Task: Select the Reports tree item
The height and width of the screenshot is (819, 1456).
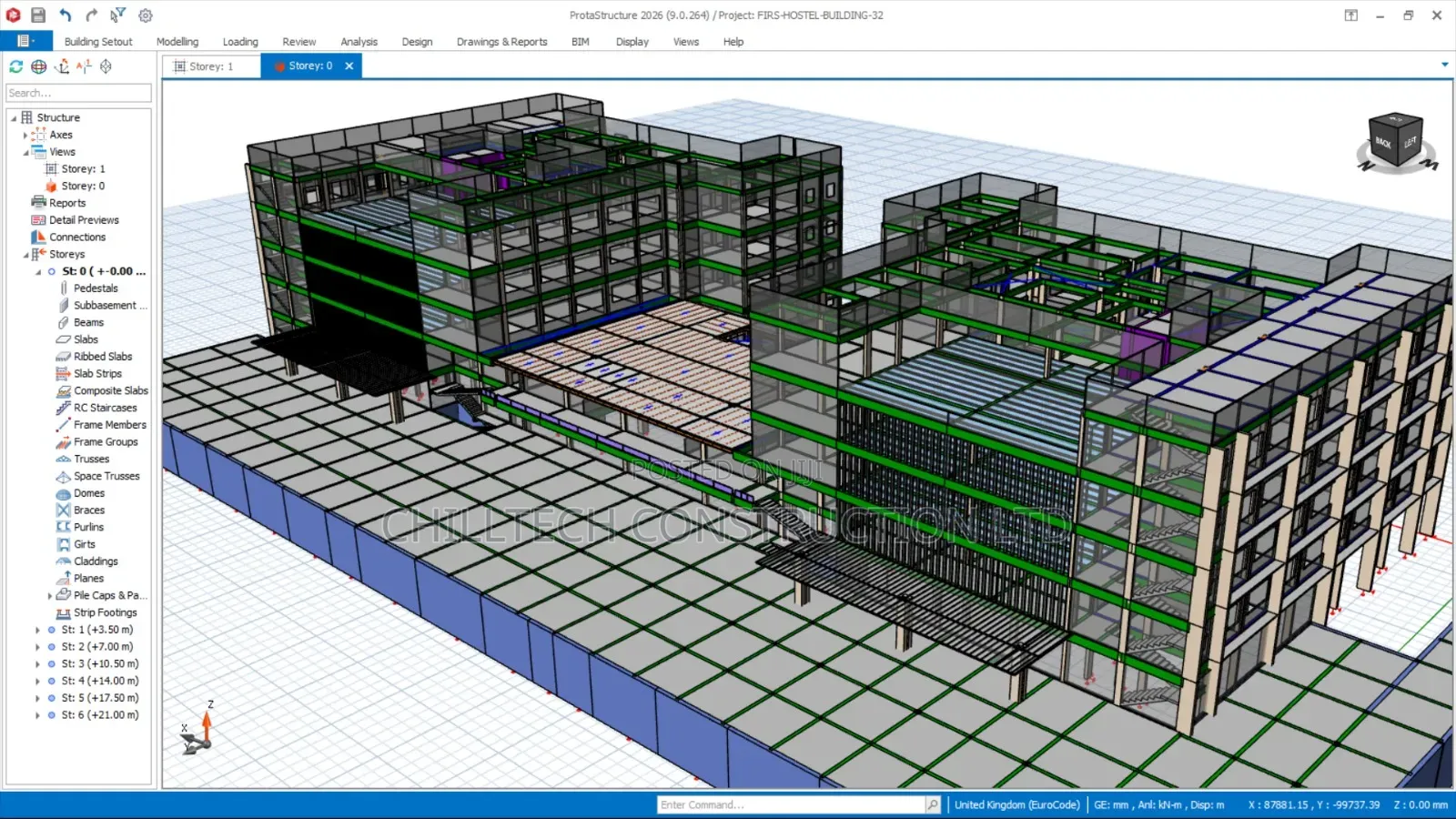Action: click(x=67, y=203)
